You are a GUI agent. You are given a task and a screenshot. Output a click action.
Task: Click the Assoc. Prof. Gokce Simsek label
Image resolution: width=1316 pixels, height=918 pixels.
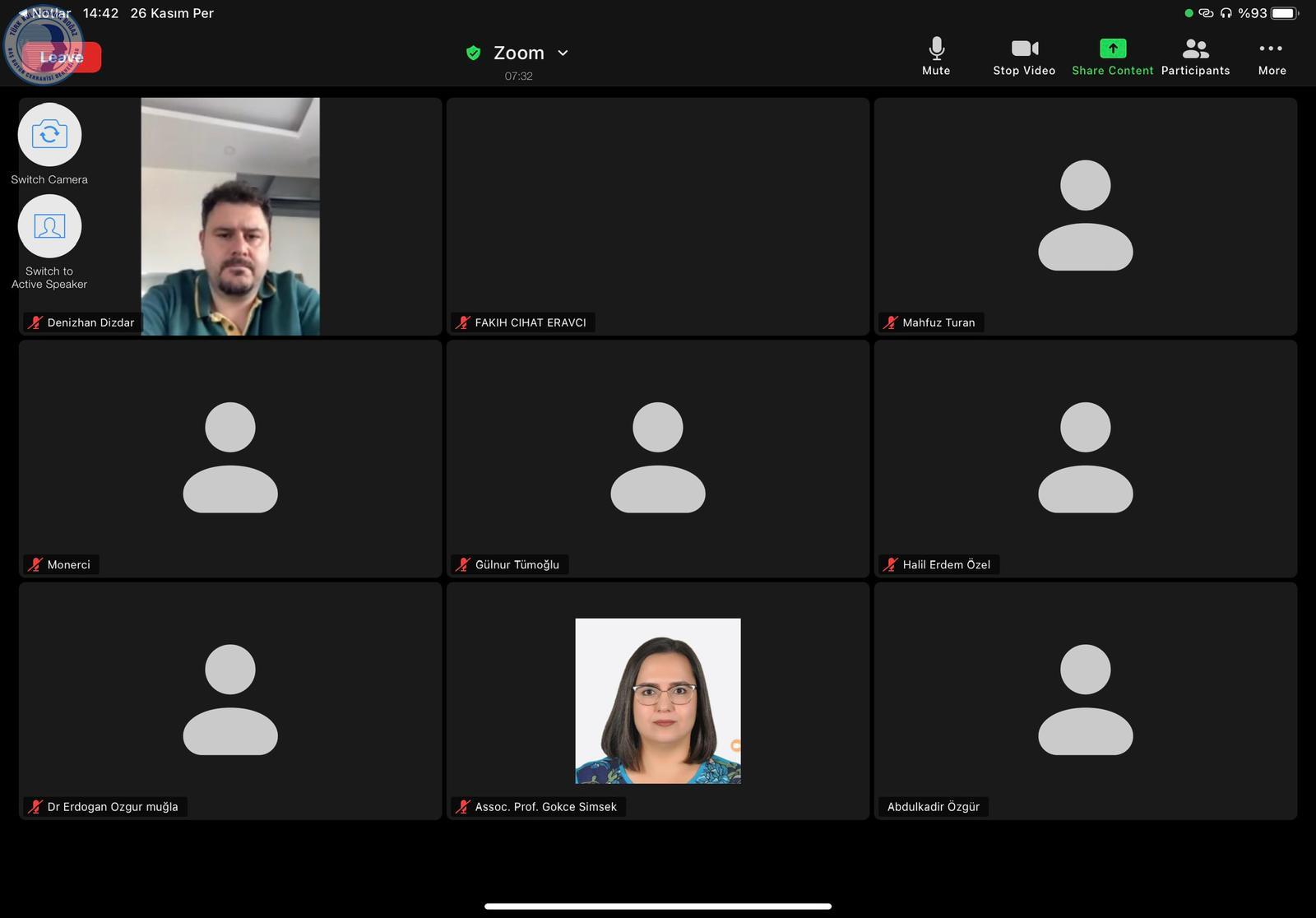click(x=546, y=807)
